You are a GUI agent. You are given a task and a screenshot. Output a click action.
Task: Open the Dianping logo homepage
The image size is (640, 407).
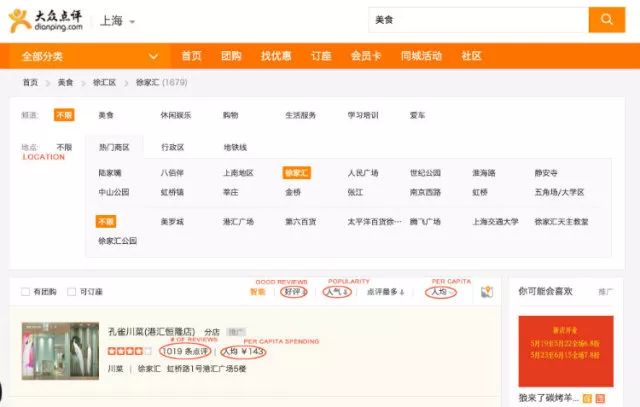[45, 20]
